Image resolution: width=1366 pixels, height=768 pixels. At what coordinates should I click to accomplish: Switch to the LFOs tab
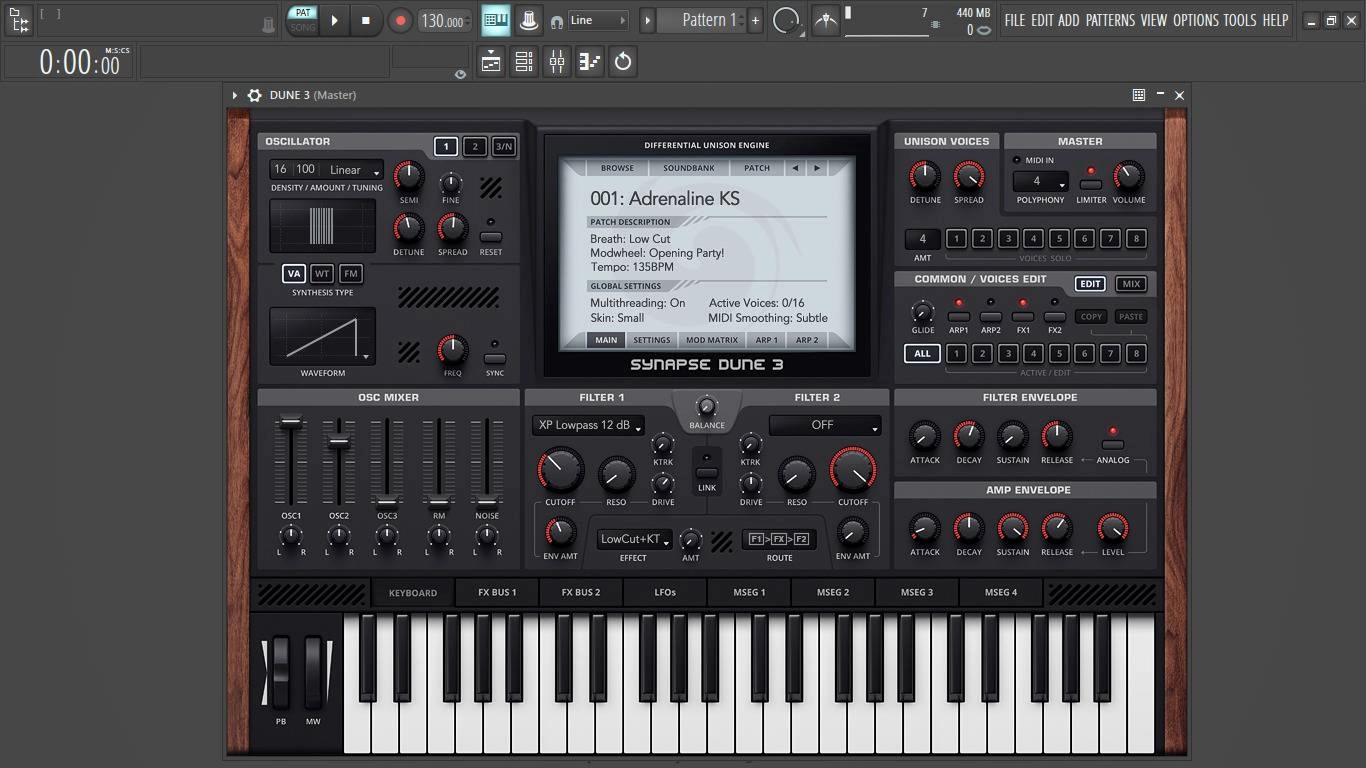tap(665, 592)
